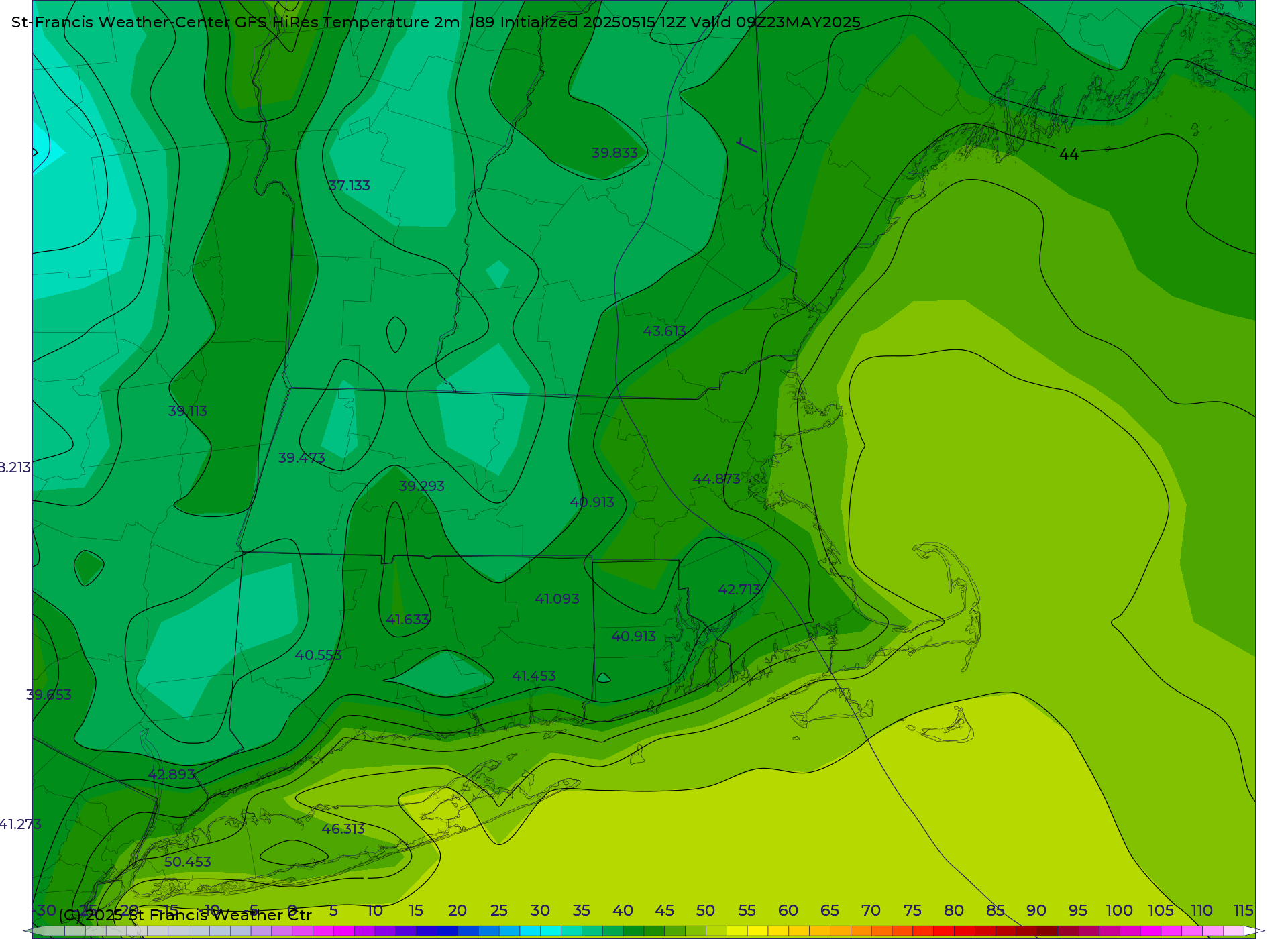Click the 45 color scale label
The width and height of the screenshot is (1288, 939).
[664, 911]
